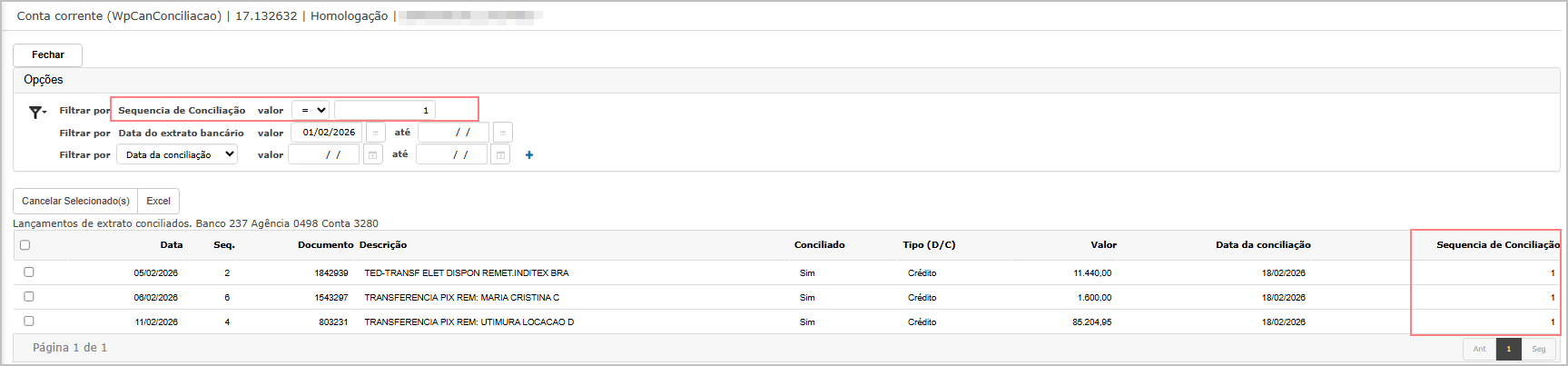Select the row with document 1842939
Image resolution: width=1568 pixels, height=366 pixels.
click(x=29, y=272)
